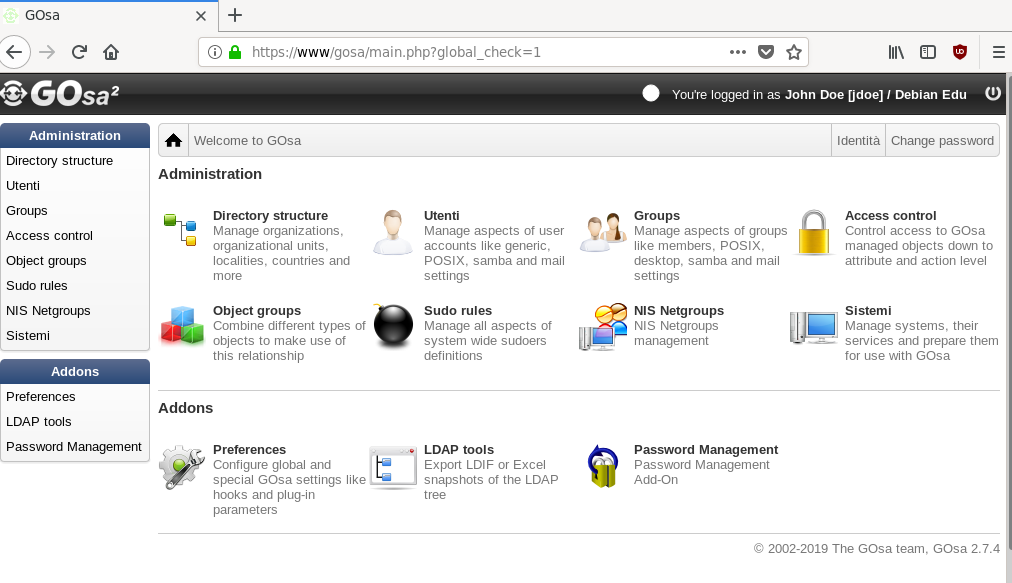Open the Object groups heading link
Viewport: 1012px width, 583px height.
(257, 311)
